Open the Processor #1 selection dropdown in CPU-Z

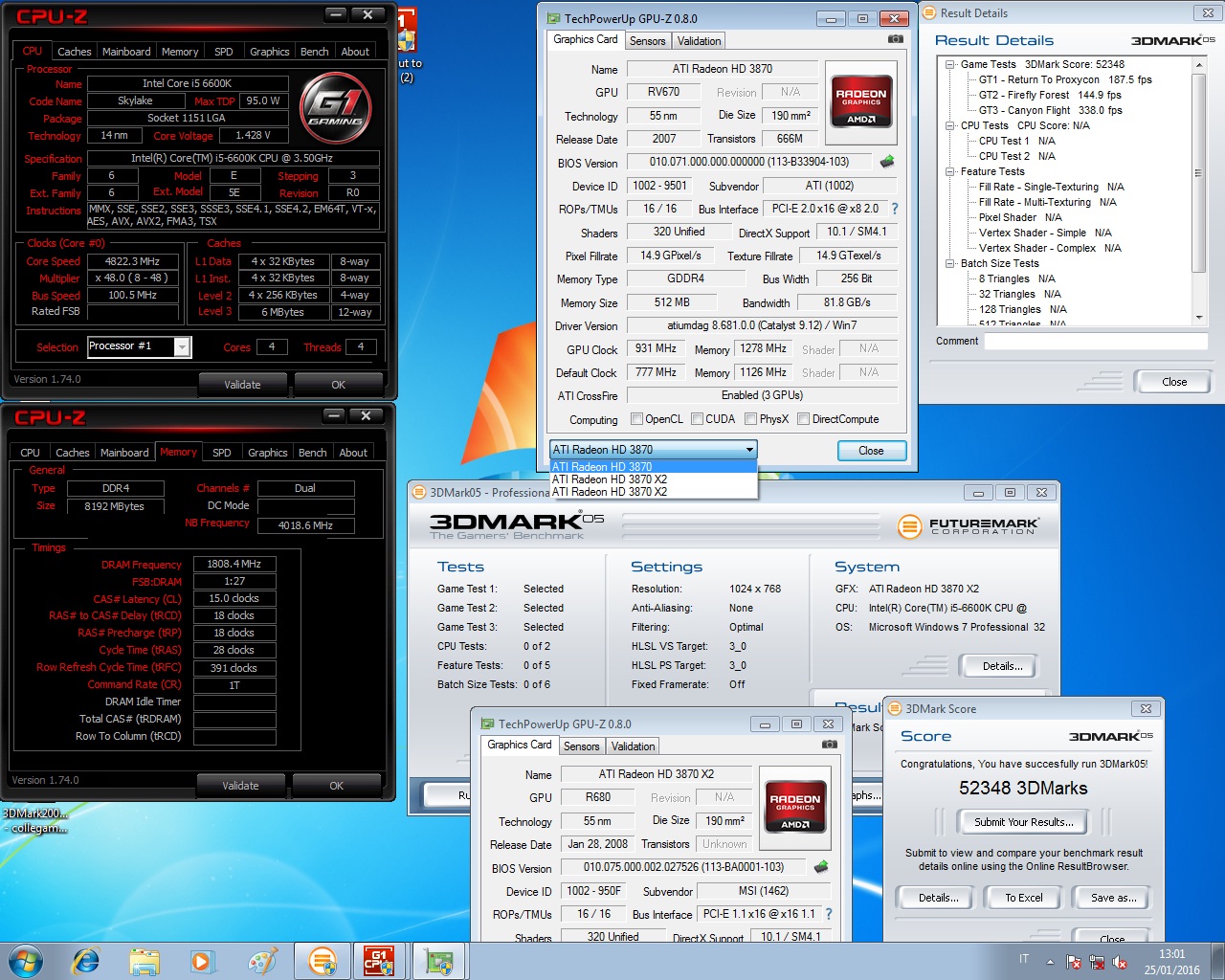pyautogui.click(x=182, y=346)
